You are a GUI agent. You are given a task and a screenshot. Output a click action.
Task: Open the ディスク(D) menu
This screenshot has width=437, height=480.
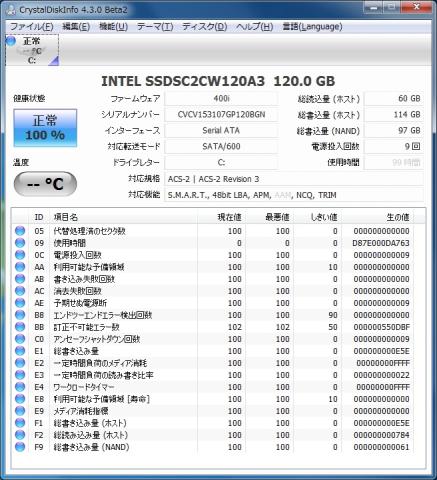[x=205, y=27]
